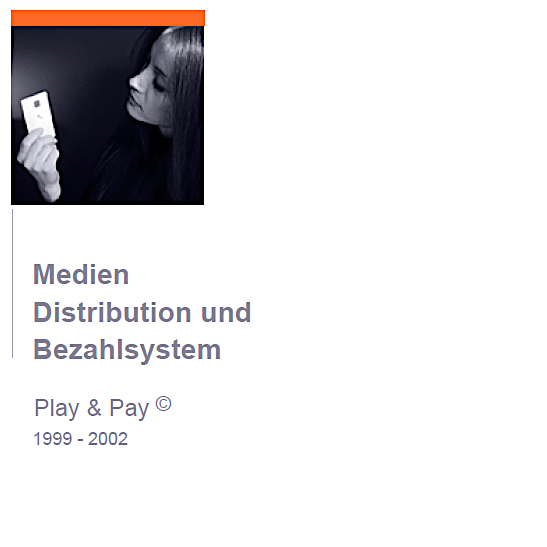The image size is (547, 547).
Task: Click the word Medien in the heading
Action: pyautogui.click(x=81, y=275)
